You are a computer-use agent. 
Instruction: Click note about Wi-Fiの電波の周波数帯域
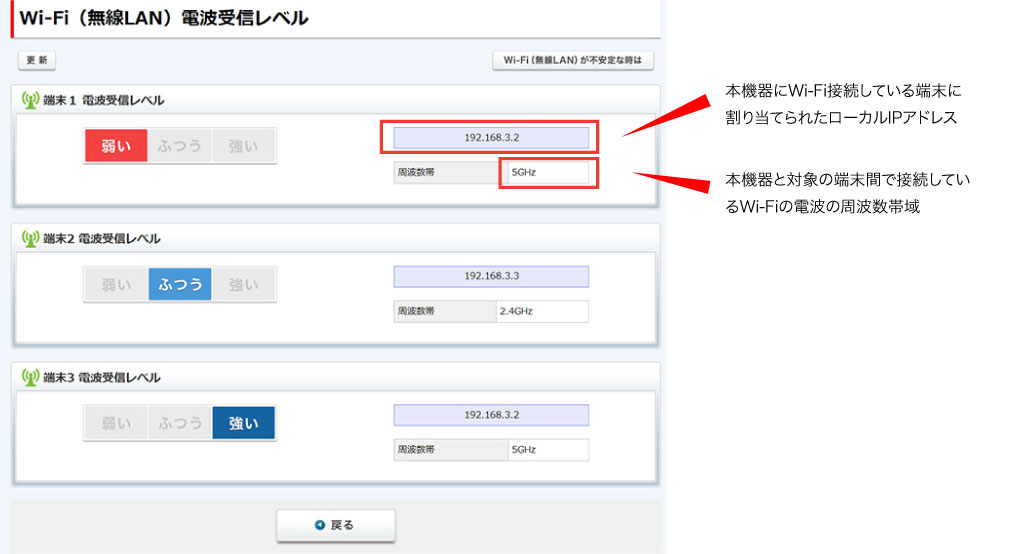(x=848, y=193)
